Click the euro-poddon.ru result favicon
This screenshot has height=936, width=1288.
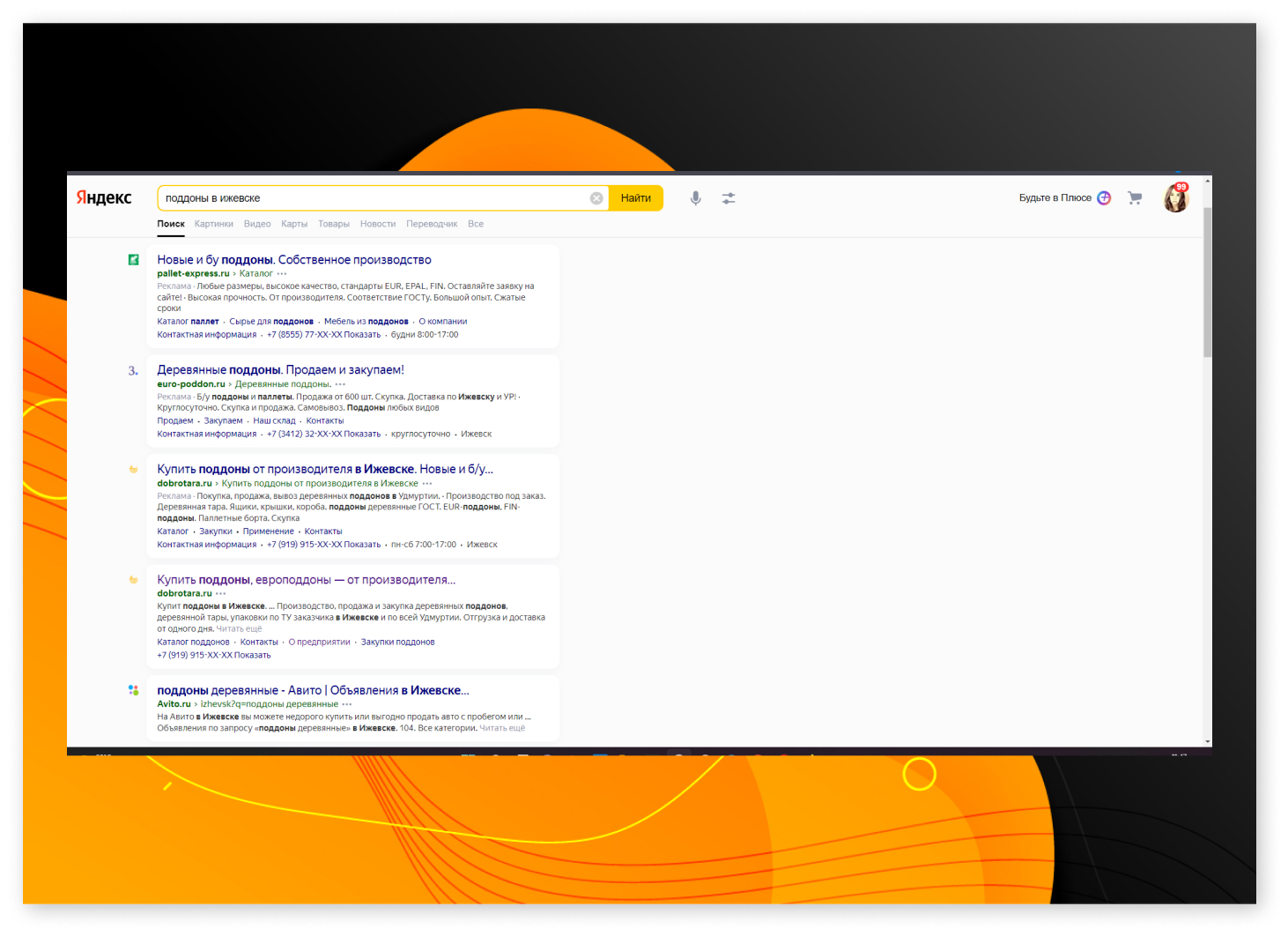pos(133,371)
